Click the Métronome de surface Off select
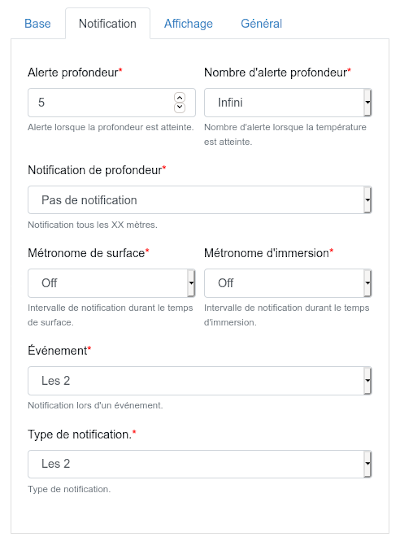This screenshot has width=400, height=541. 111,283
